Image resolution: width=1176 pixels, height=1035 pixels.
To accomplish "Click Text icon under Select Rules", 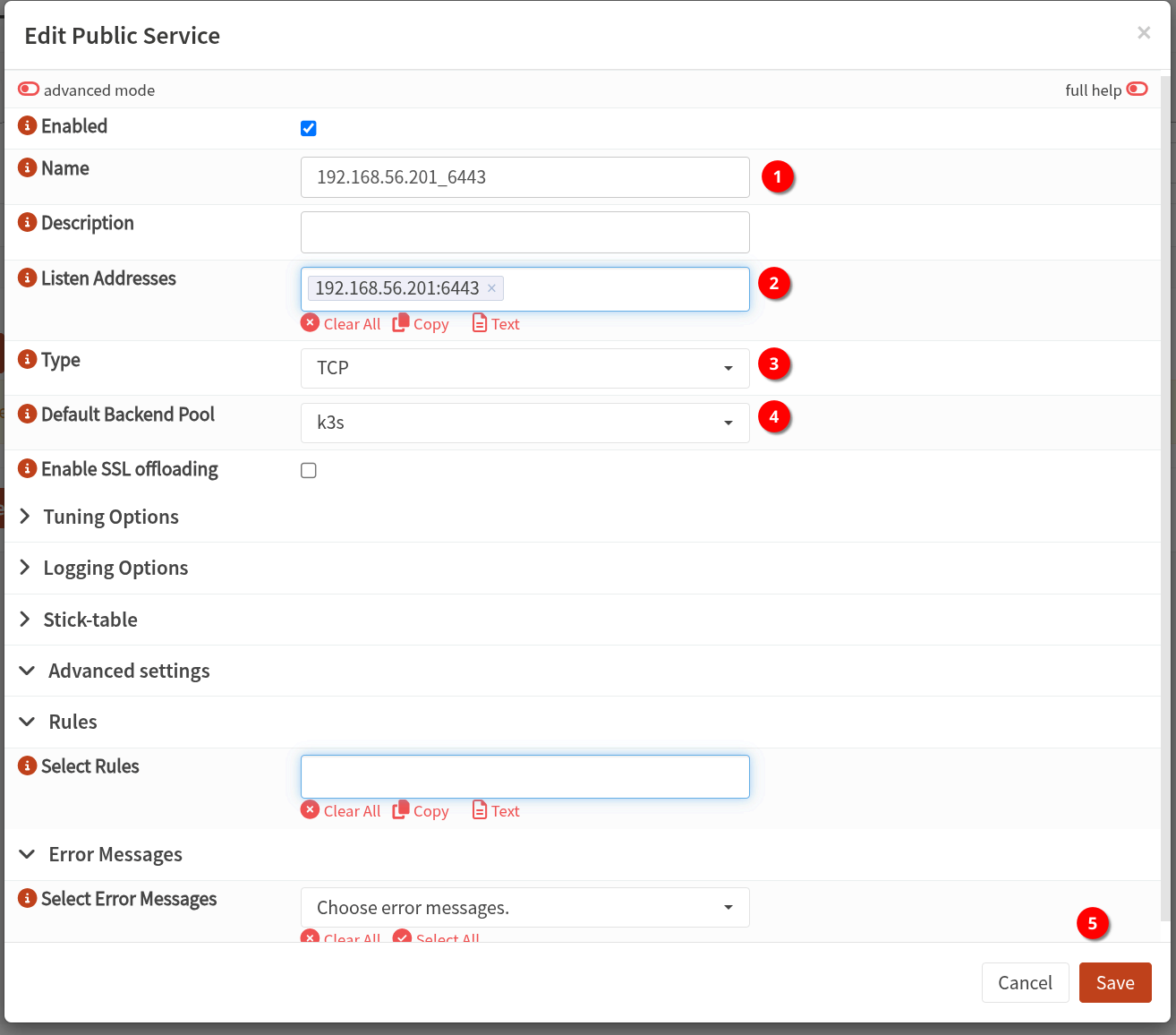I will pos(480,810).
